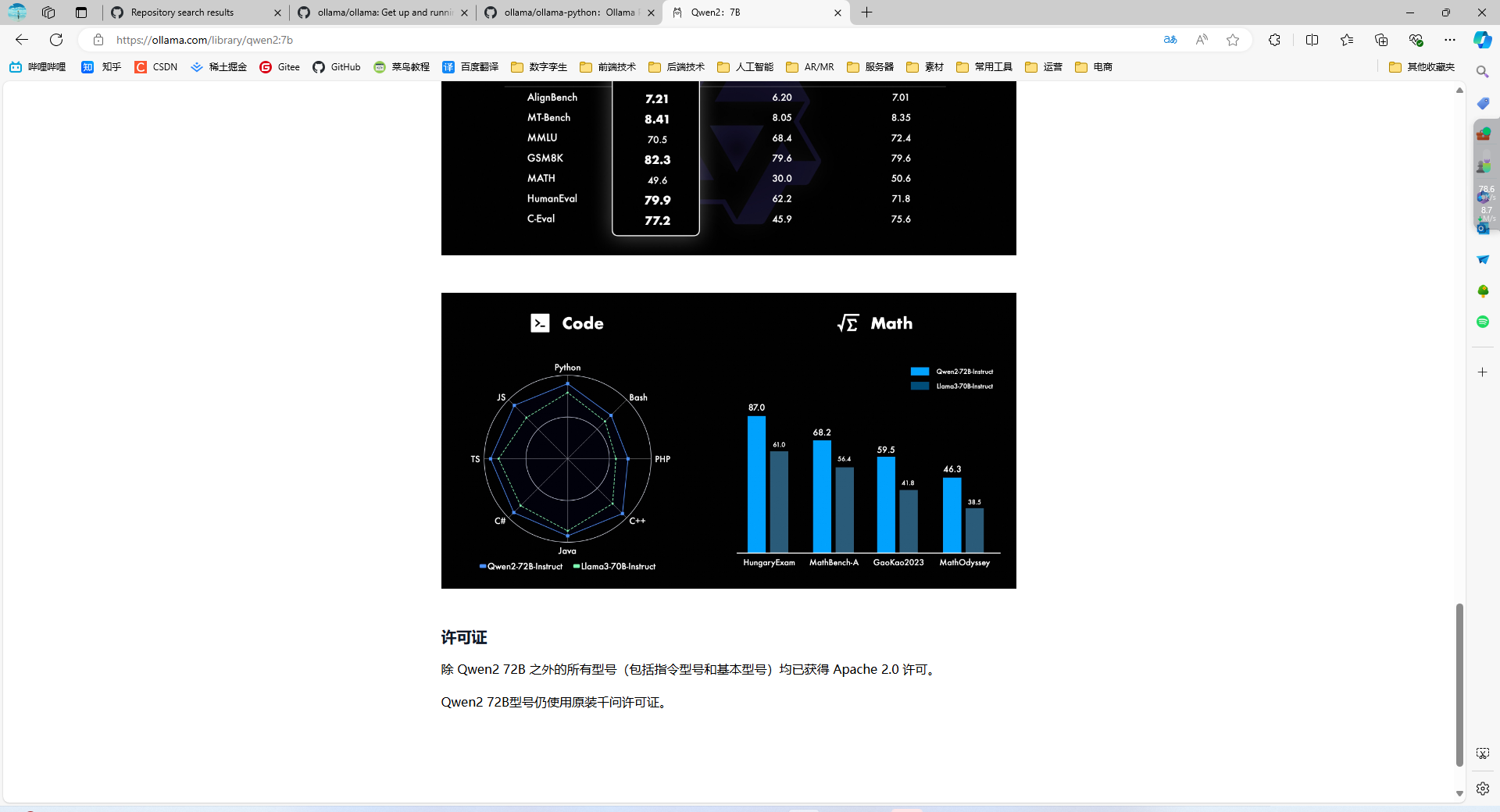Image resolution: width=1500 pixels, height=812 pixels.
Task: Open the Copilot sidebar
Action: [1482, 40]
